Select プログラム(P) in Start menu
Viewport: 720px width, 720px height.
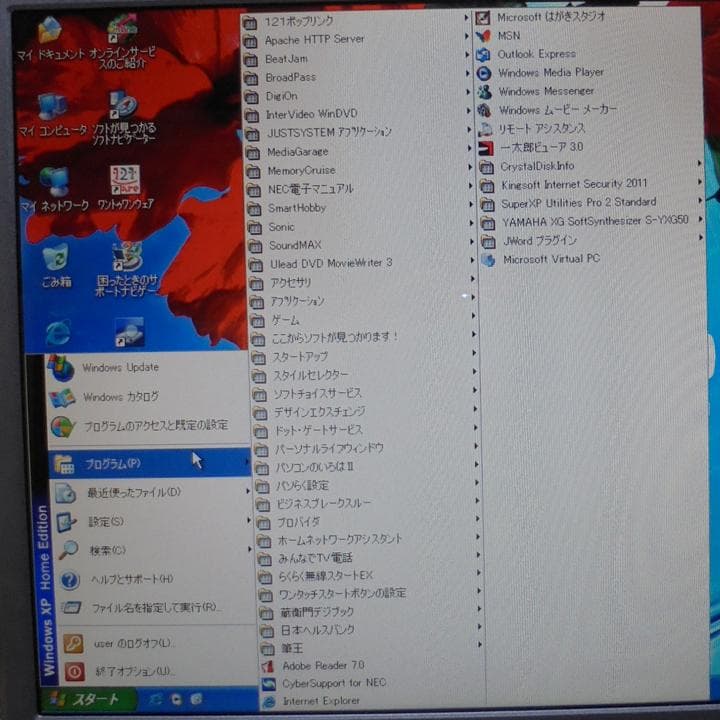tap(150, 463)
